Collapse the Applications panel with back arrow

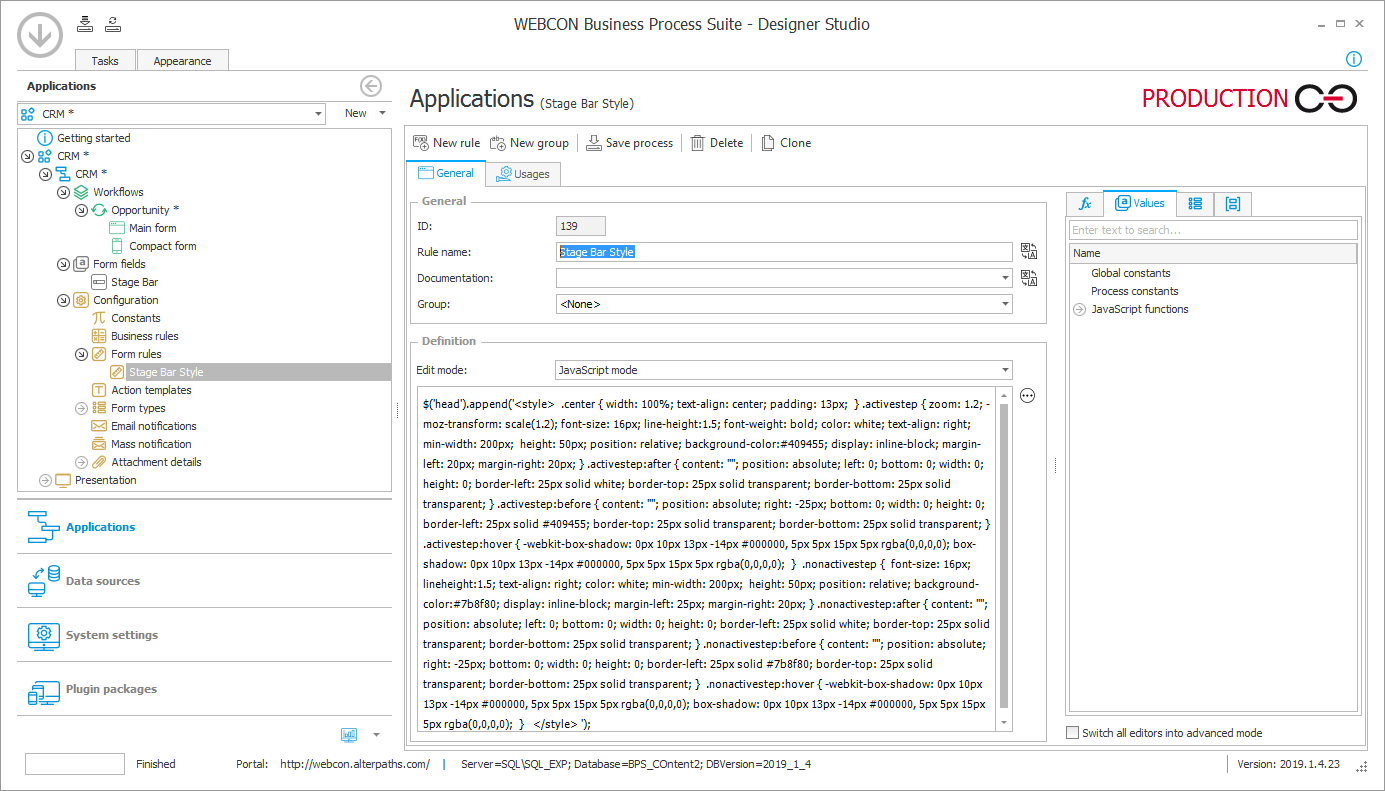(371, 86)
